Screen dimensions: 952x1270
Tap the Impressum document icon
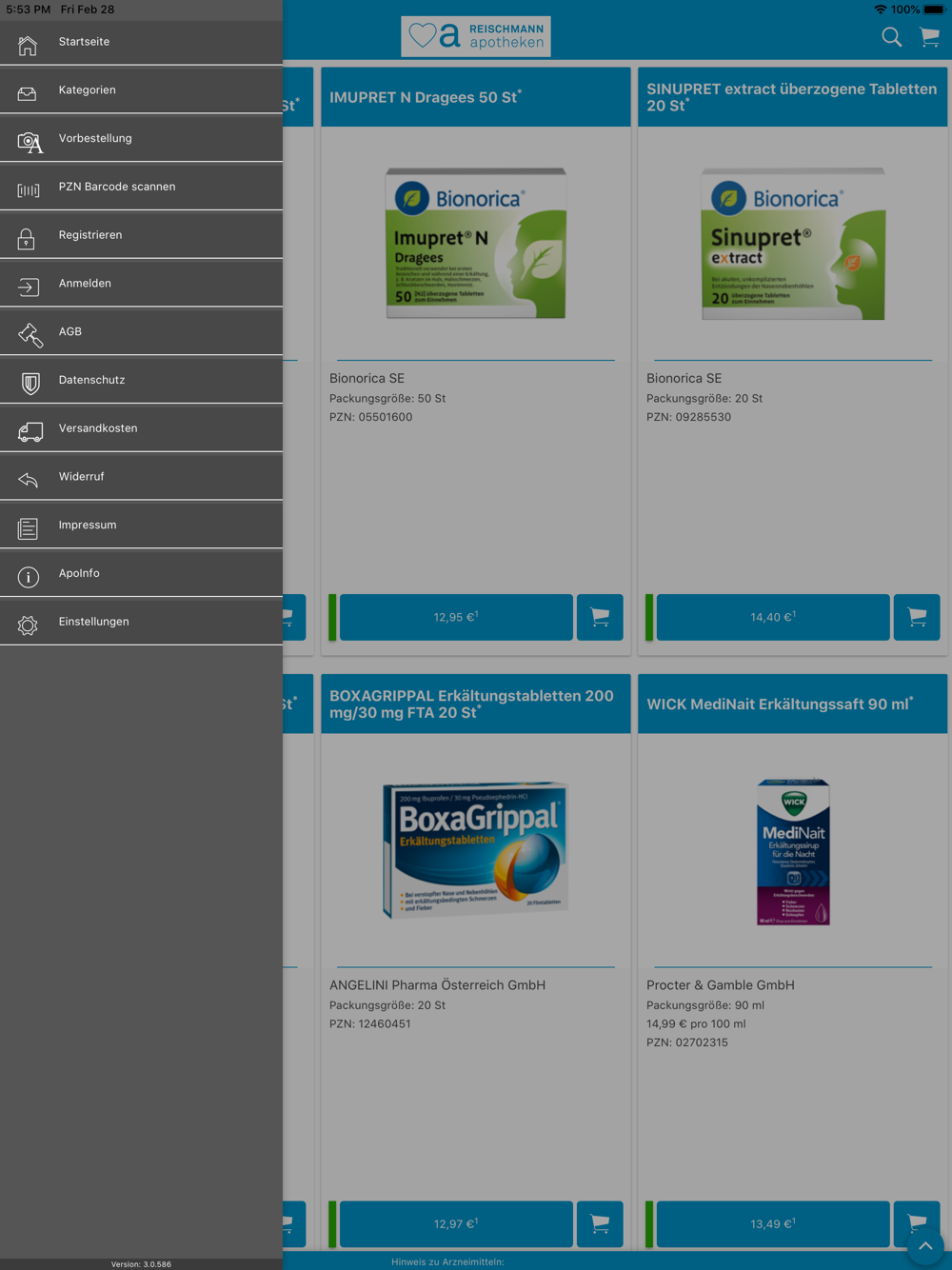coord(28,528)
